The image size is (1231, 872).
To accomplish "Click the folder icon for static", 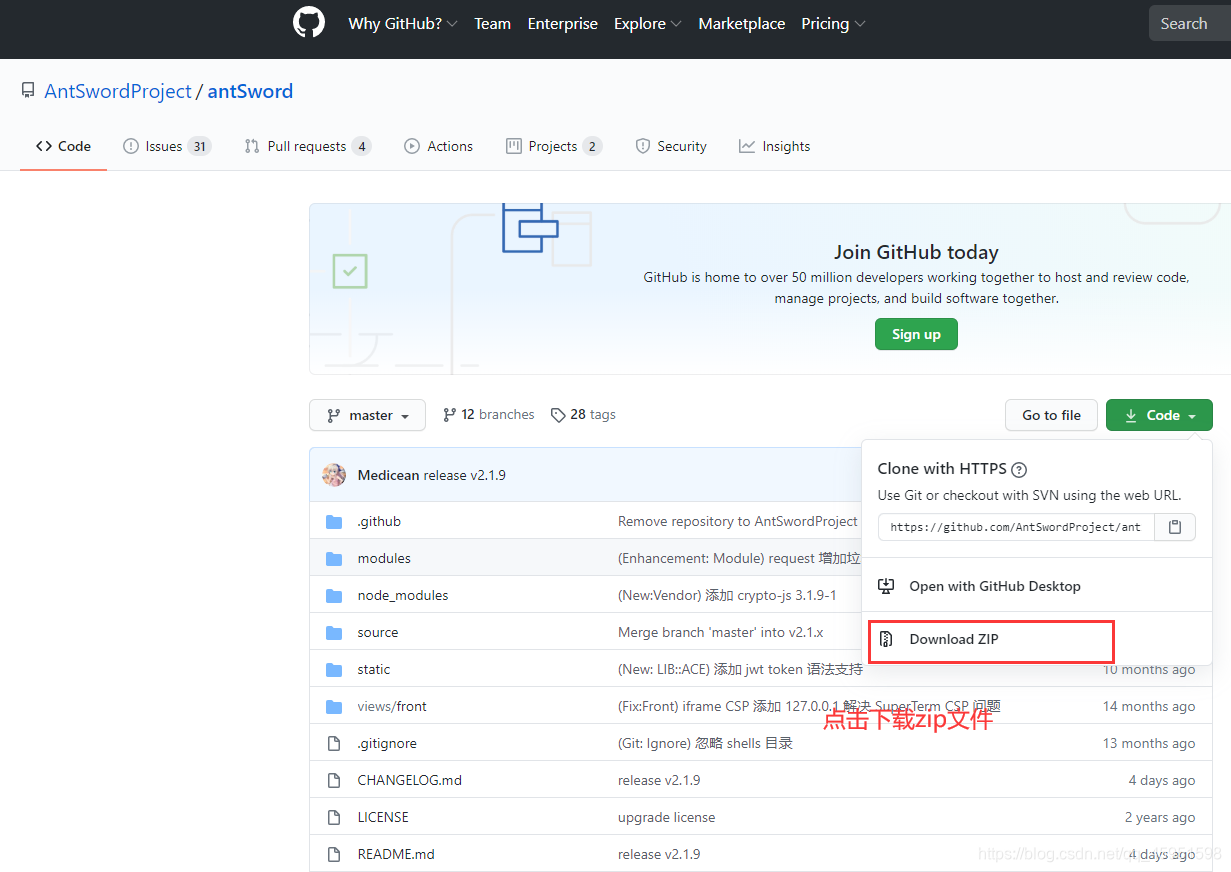I will pyautogui.click(x=334, y=669).
